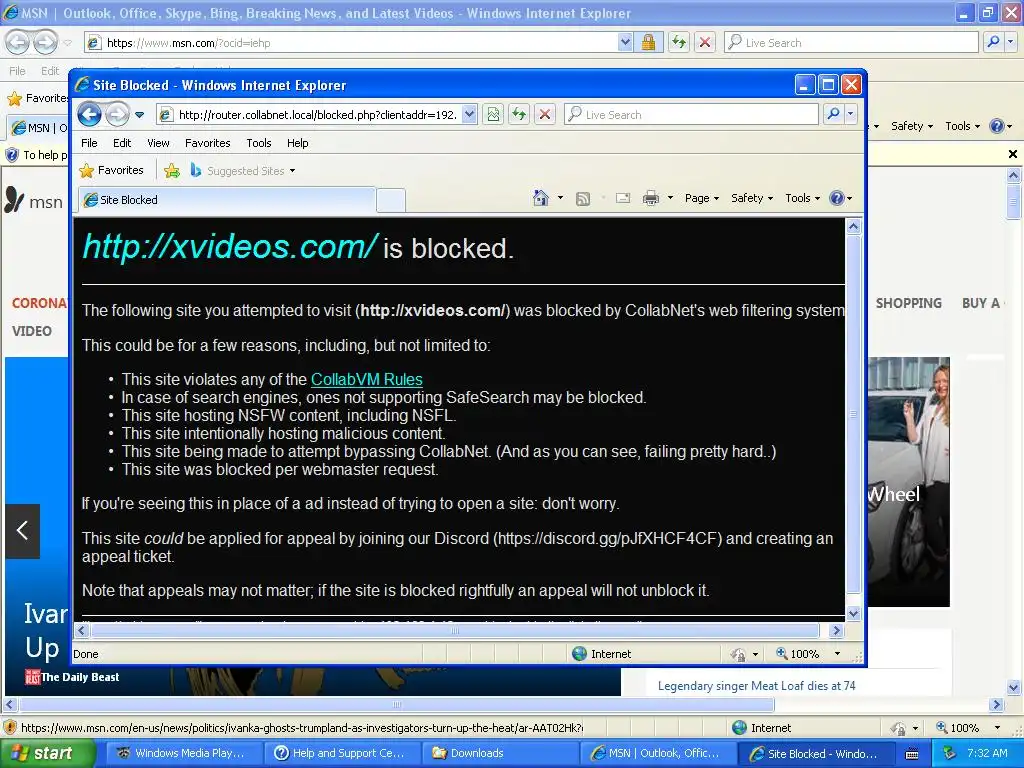The height and width of the screenshot is (768, 1024).
Task: Expand address bar history in Site Blocked window
Action: click(469, 115)
